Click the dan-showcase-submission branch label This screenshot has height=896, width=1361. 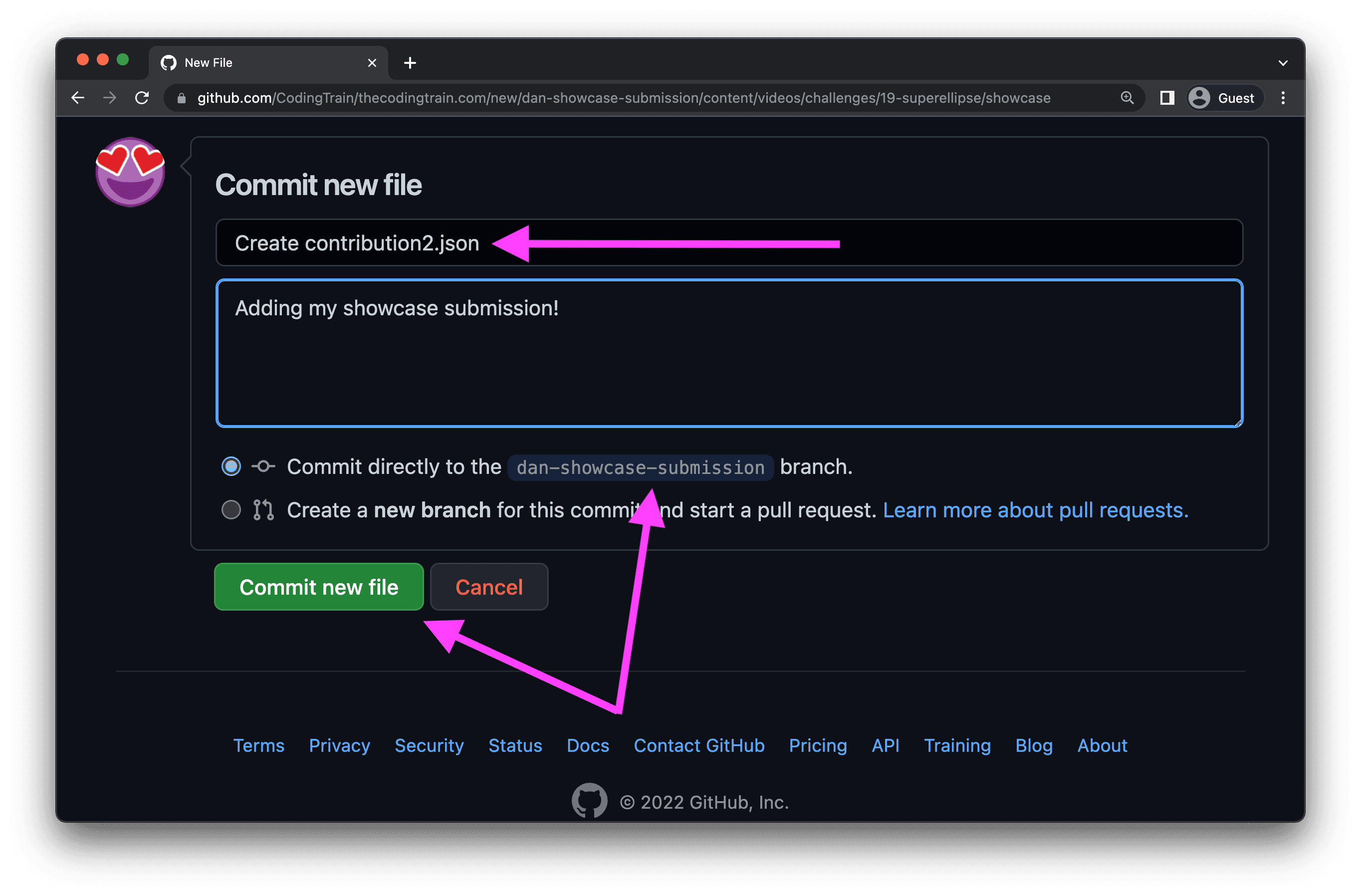point(641,467)
